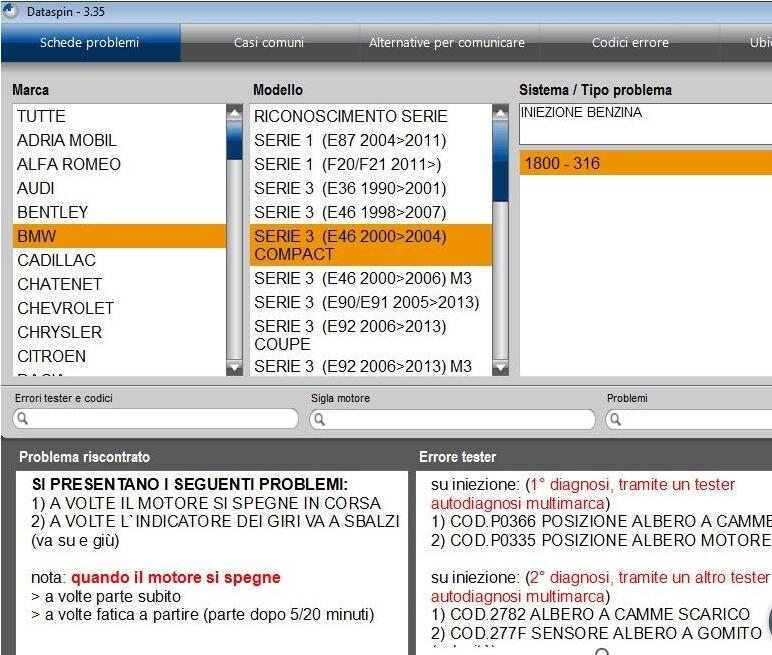Select the 1800 - 316 problem entry
This screenshot has width=772, height=655.
pos(645,163)
